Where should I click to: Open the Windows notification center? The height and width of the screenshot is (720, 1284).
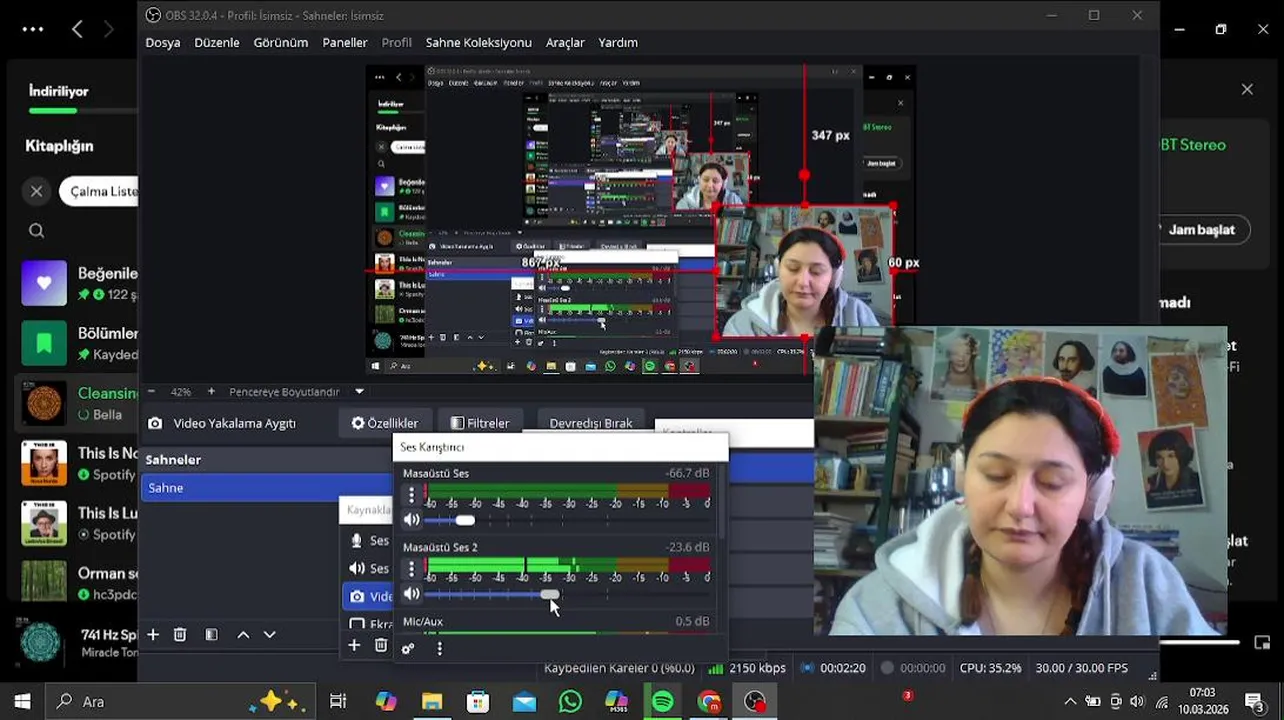click(x=1254, y=701)
